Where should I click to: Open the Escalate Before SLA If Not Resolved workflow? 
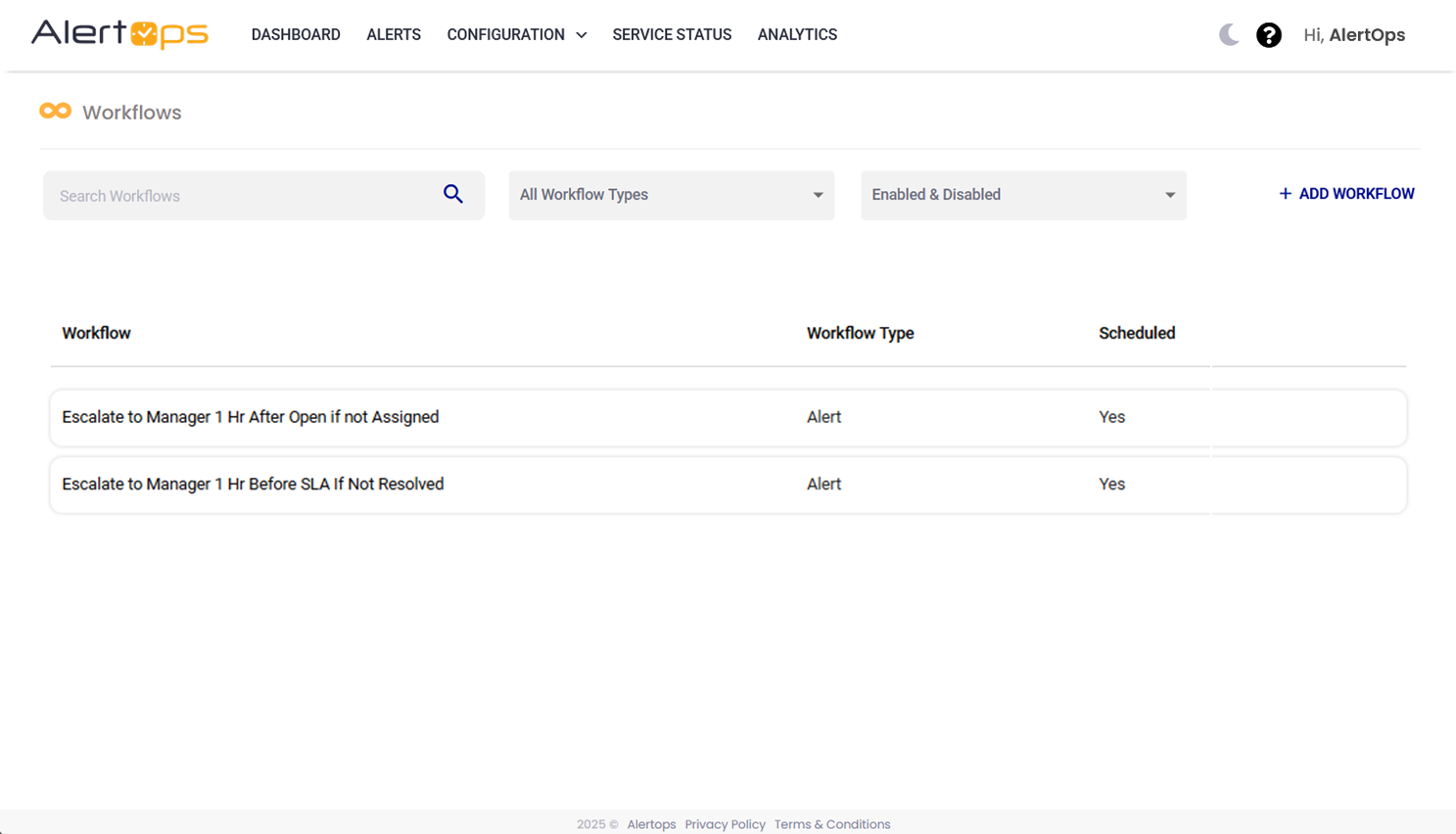253,485
